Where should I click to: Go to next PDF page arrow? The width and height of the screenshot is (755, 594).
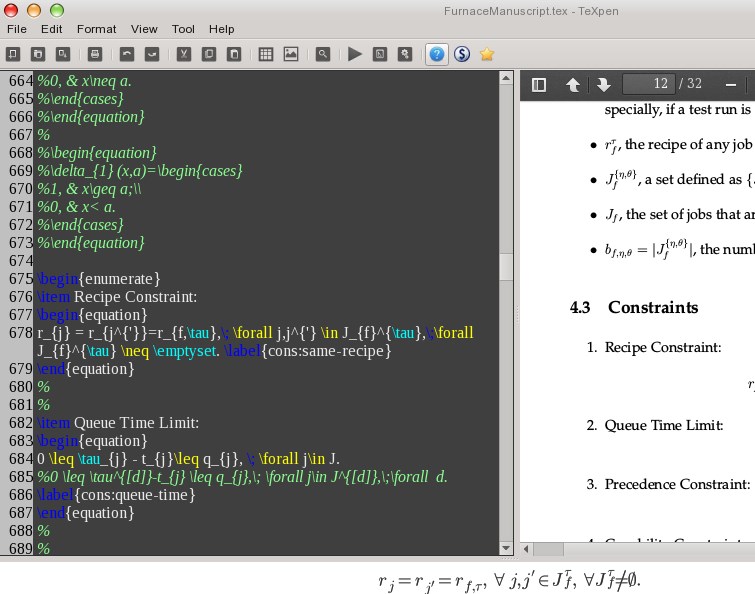603,85
